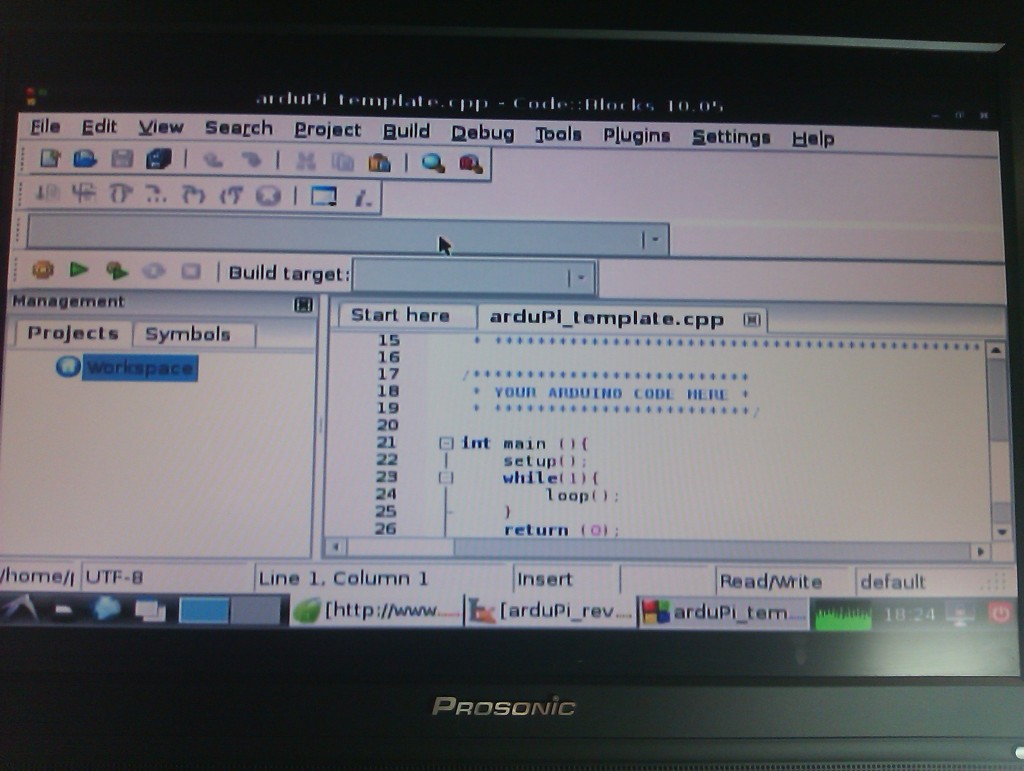Open the Build target dropdown

(x=581, y=276)
